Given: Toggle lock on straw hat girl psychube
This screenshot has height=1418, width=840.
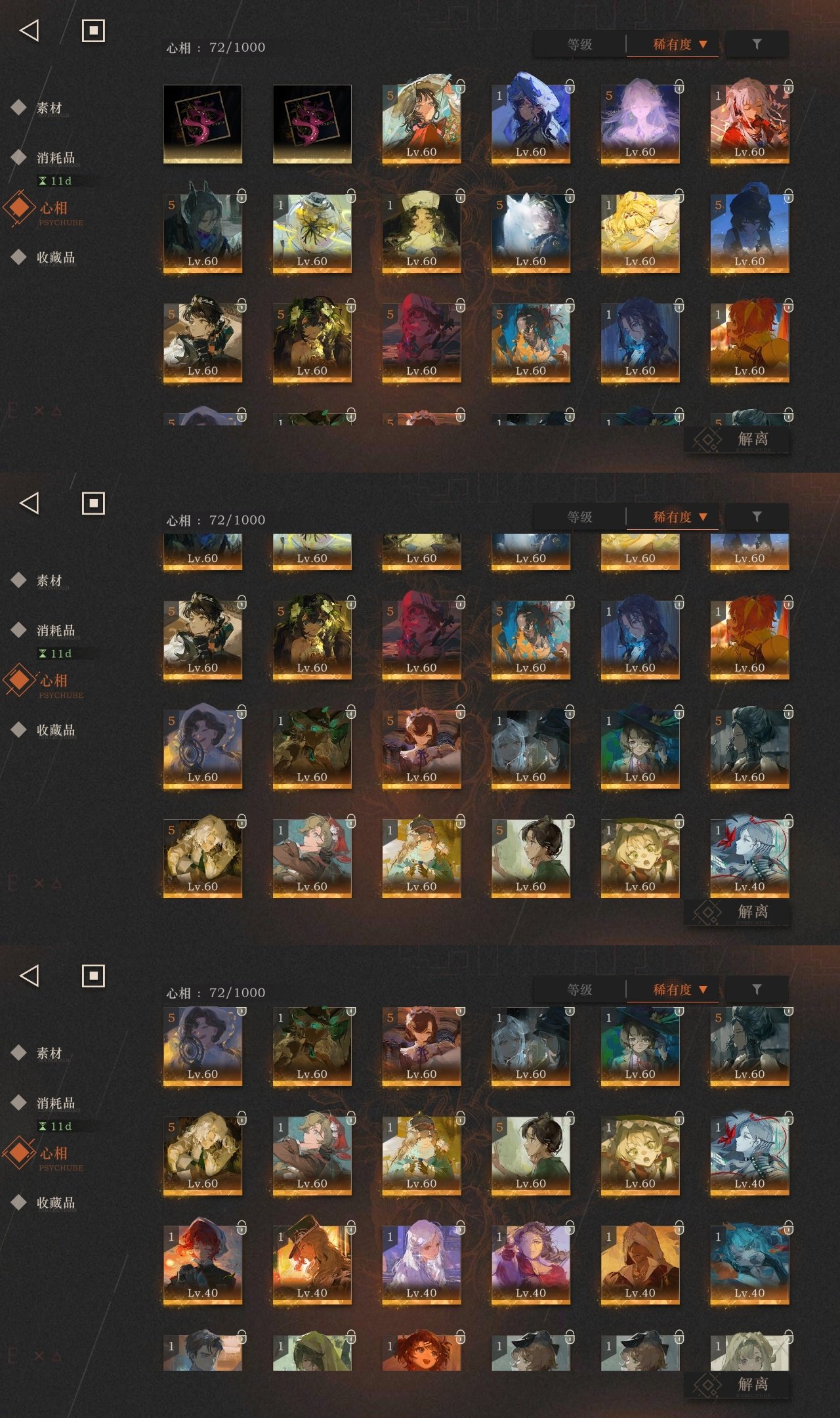Looking at the screenshot, I should 460,86.
